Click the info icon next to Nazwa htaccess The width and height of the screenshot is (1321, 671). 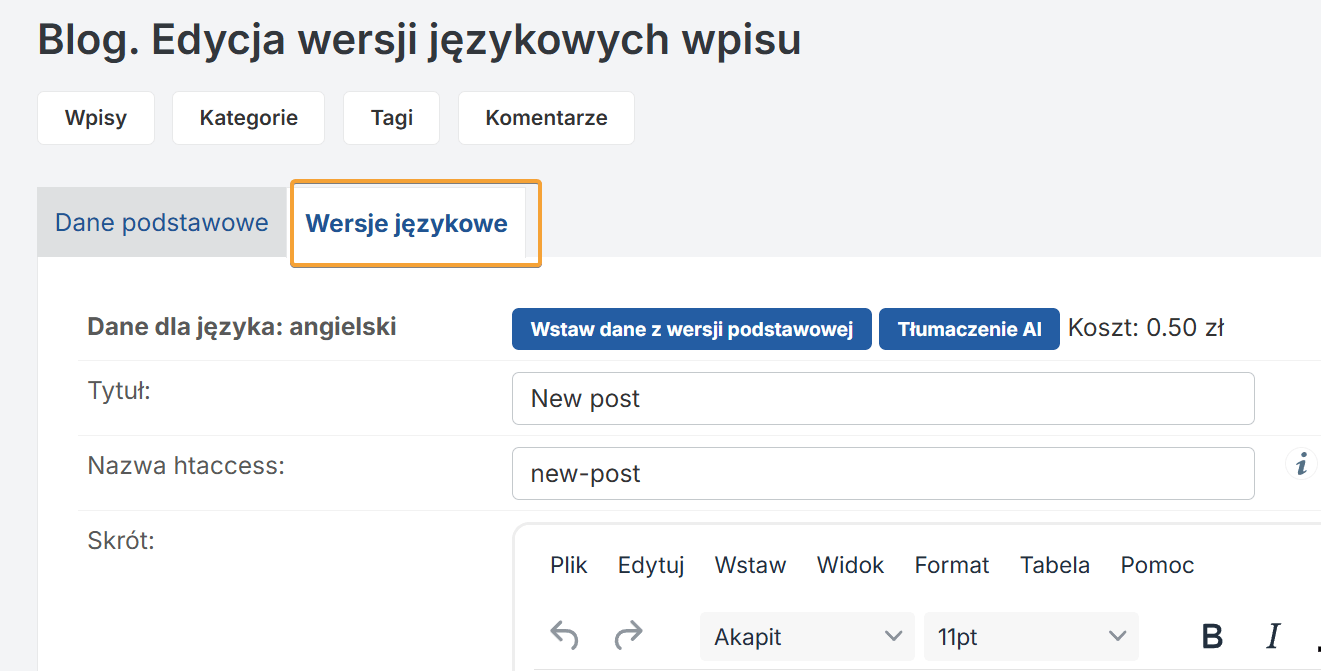click(1300, 465)
